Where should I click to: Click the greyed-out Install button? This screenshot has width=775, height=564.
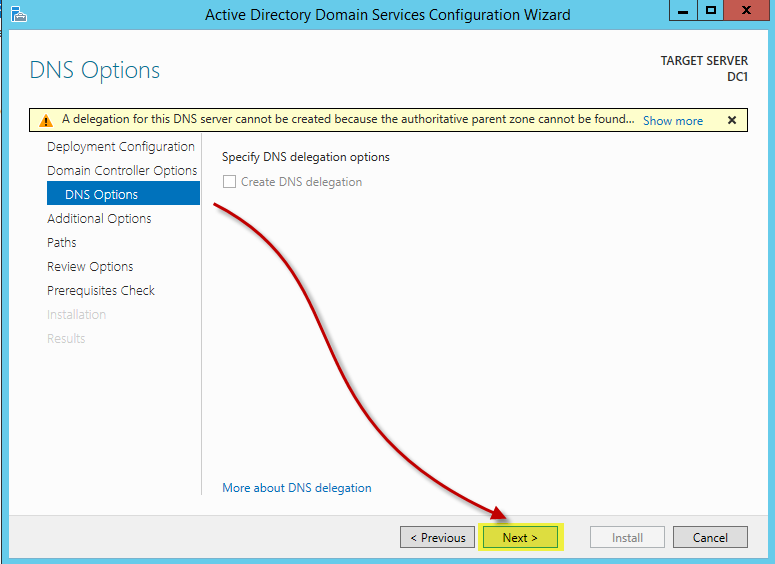coord(627,537)
